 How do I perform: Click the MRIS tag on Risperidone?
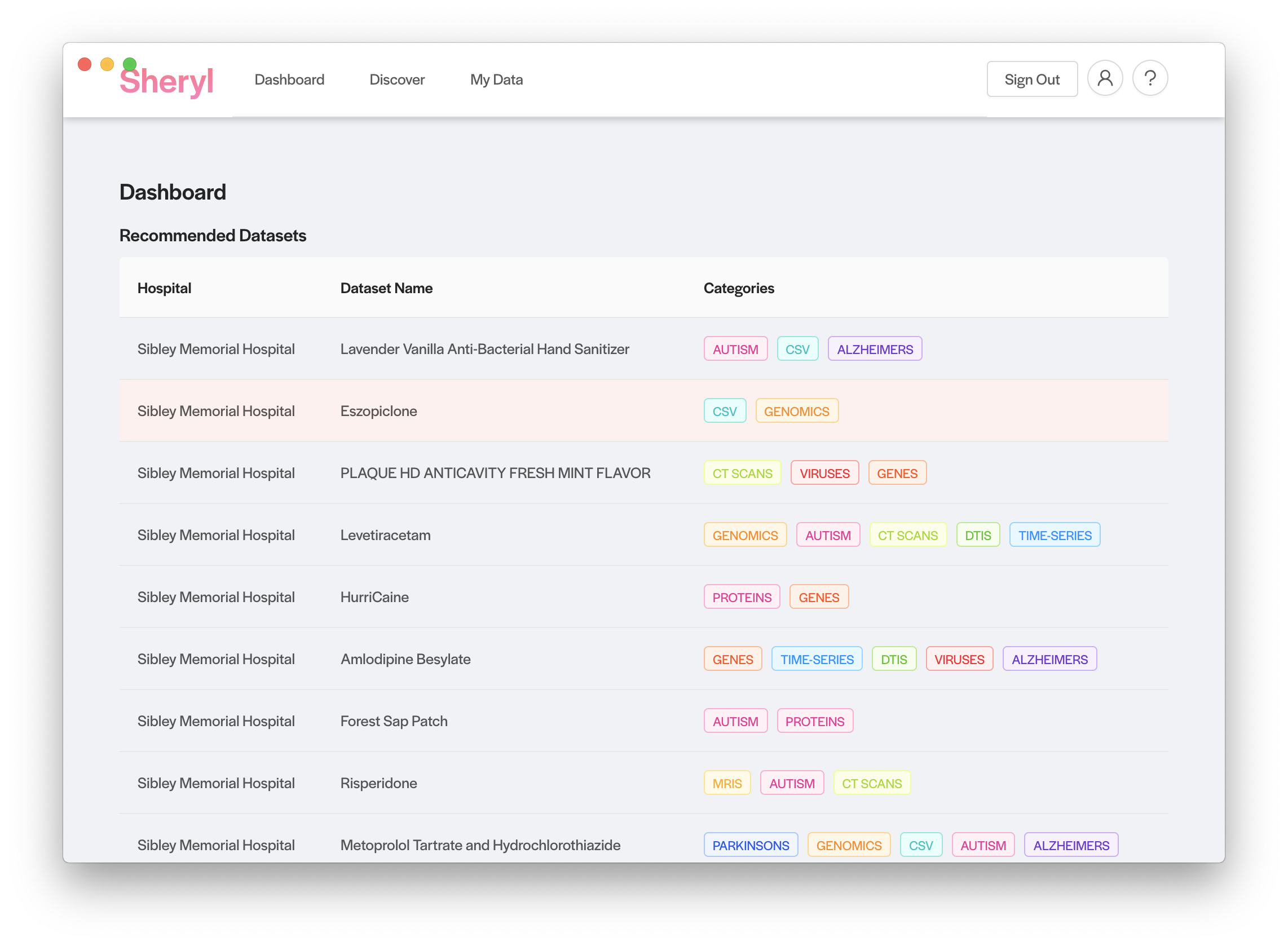click(x=726, y=784)
